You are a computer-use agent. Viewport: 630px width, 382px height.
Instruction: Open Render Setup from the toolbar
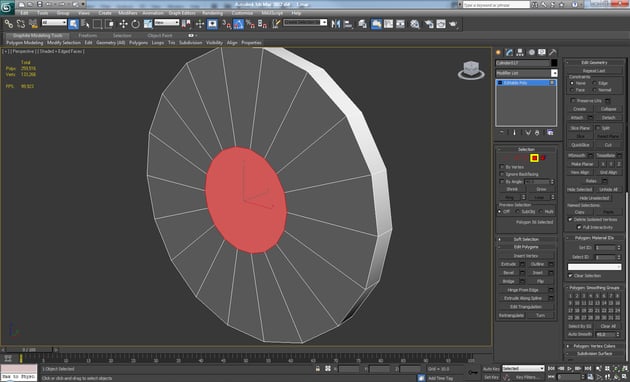[x=429, y=24]
